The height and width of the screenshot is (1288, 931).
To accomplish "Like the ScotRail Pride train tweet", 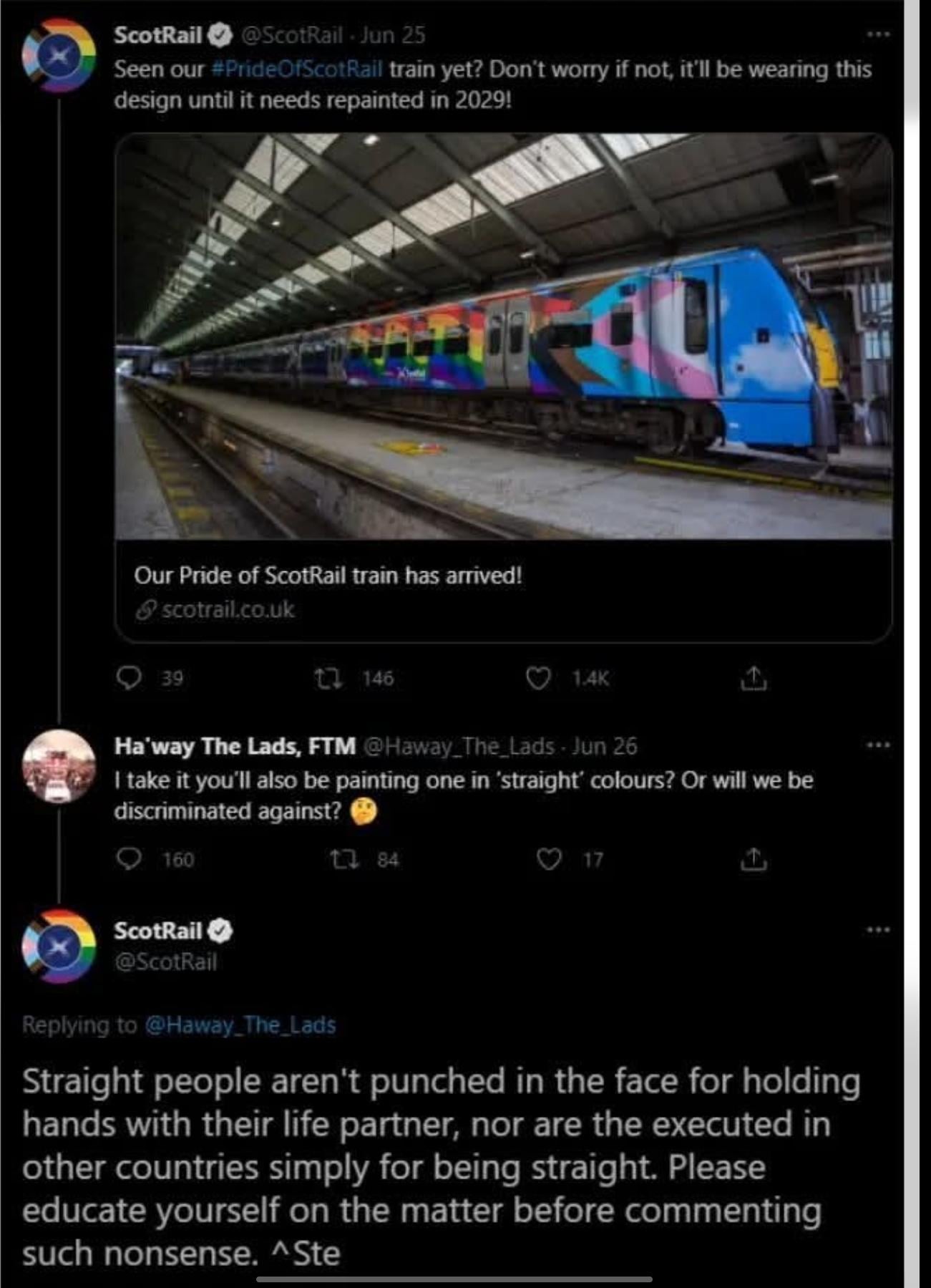I will pyautogui.click(x=538, y=677).
